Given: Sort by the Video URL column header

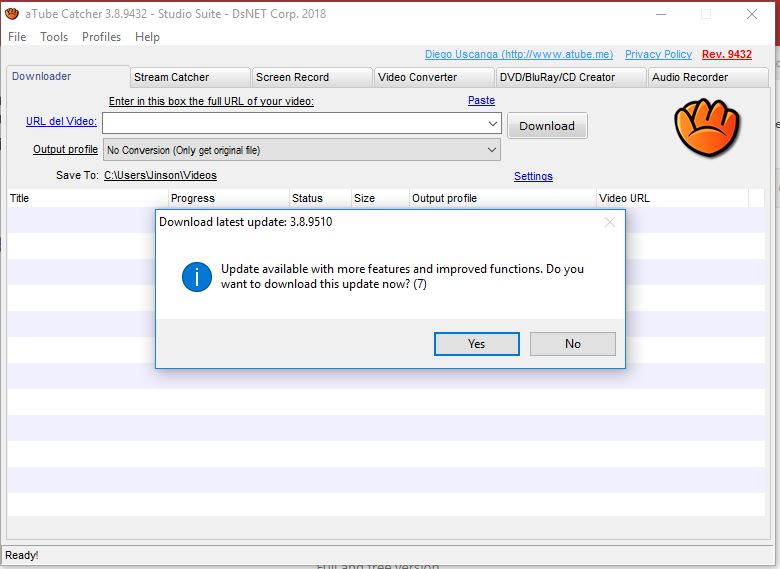Looking at the screenshot, I should coord(673,198).
